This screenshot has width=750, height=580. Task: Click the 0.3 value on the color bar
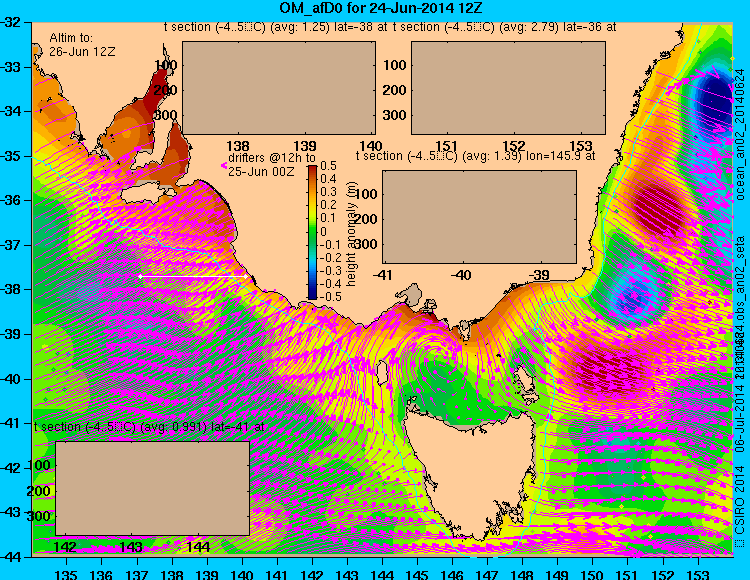(328, 192)
